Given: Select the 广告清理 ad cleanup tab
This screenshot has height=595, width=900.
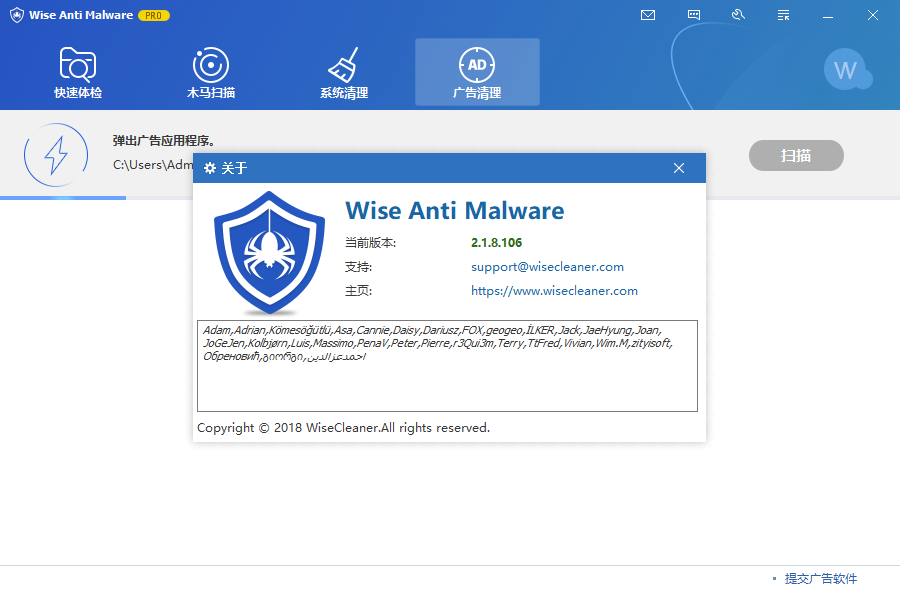Looking at the screenshot, I should pyautogui.click(x=477, y=72).
